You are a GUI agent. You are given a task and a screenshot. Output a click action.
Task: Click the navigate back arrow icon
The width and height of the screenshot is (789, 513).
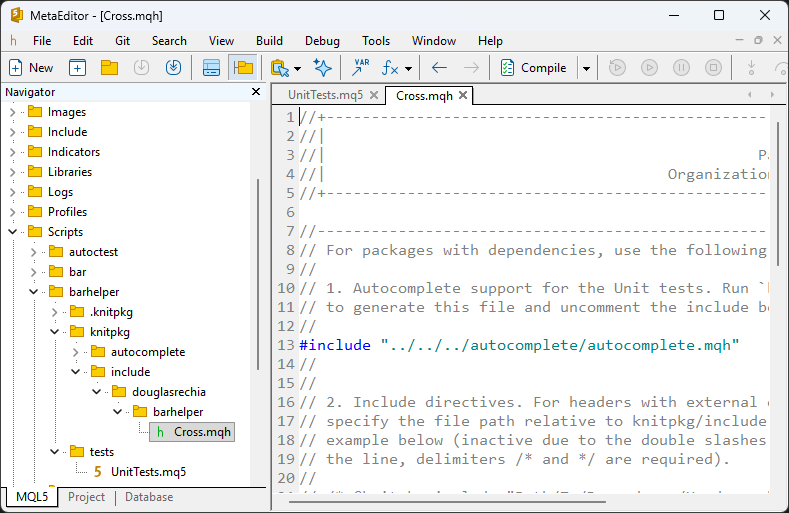439,68
